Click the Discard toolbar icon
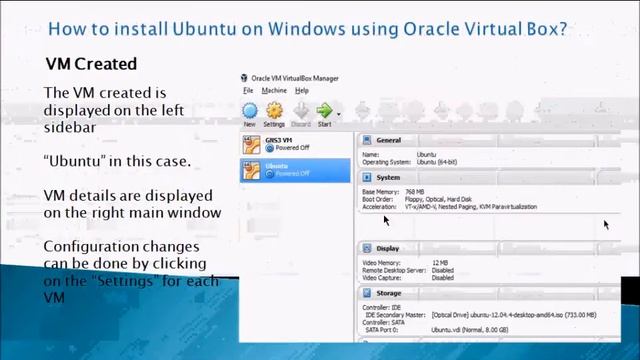Viewport: 640px width, 360px height. tap(301, 111)
